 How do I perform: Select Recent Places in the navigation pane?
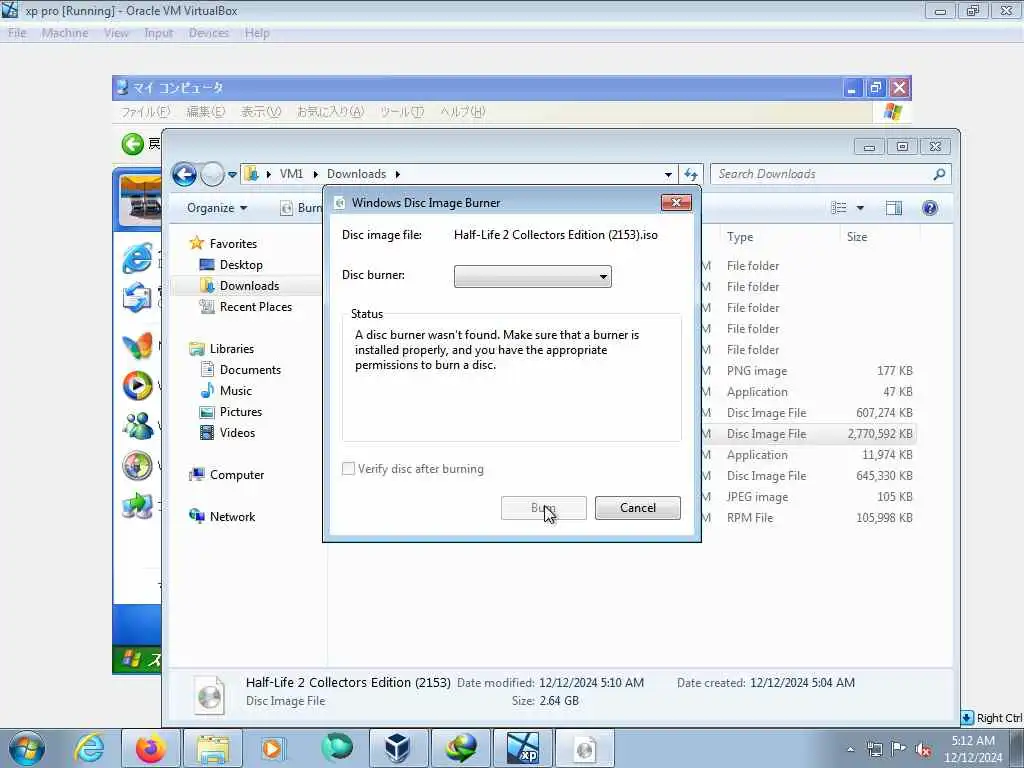tap(256, 306)
